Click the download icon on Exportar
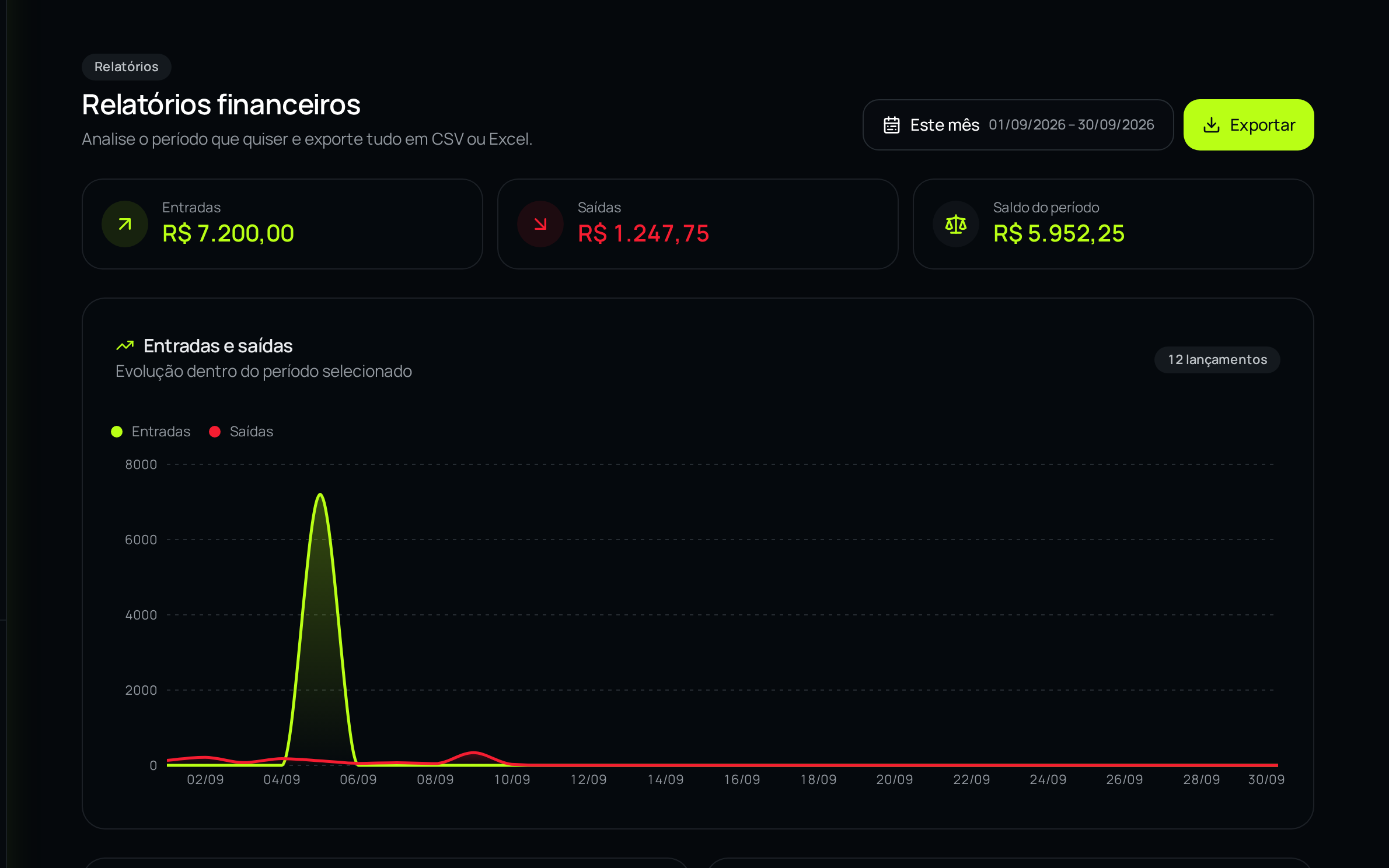This screenshot has height=868, width=1389. coord(1212,125)
